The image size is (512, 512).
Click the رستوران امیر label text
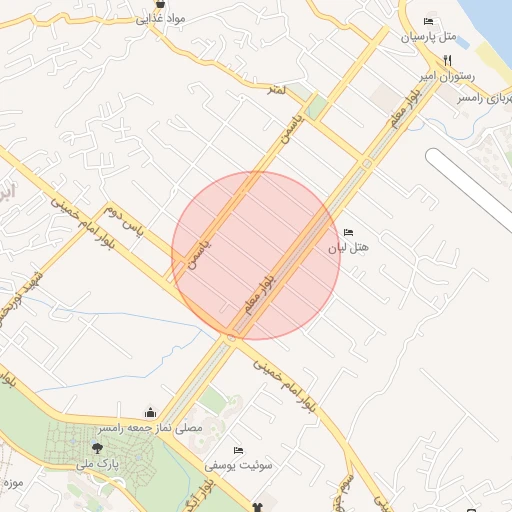pyautogui.click(x=447, y=77)
